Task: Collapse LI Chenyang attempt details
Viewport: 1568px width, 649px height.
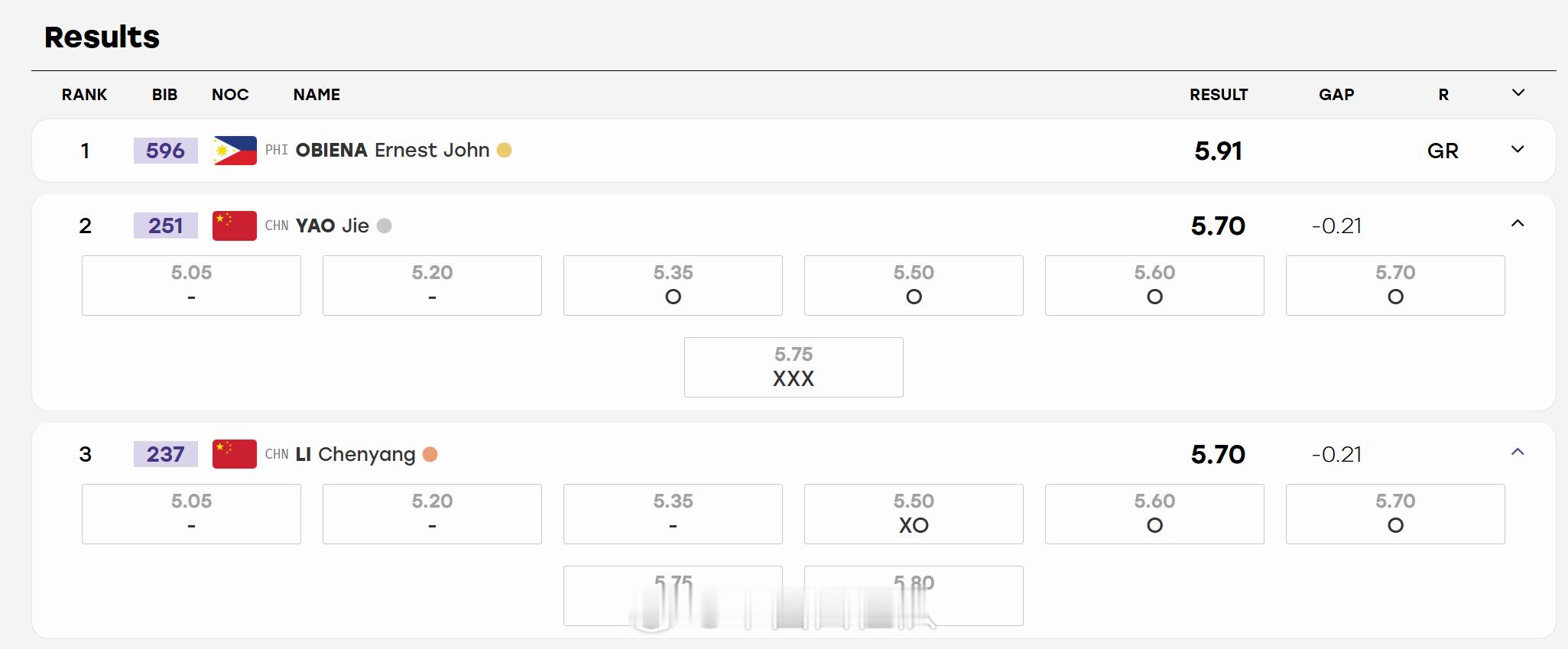Action: pos(1518,453)
